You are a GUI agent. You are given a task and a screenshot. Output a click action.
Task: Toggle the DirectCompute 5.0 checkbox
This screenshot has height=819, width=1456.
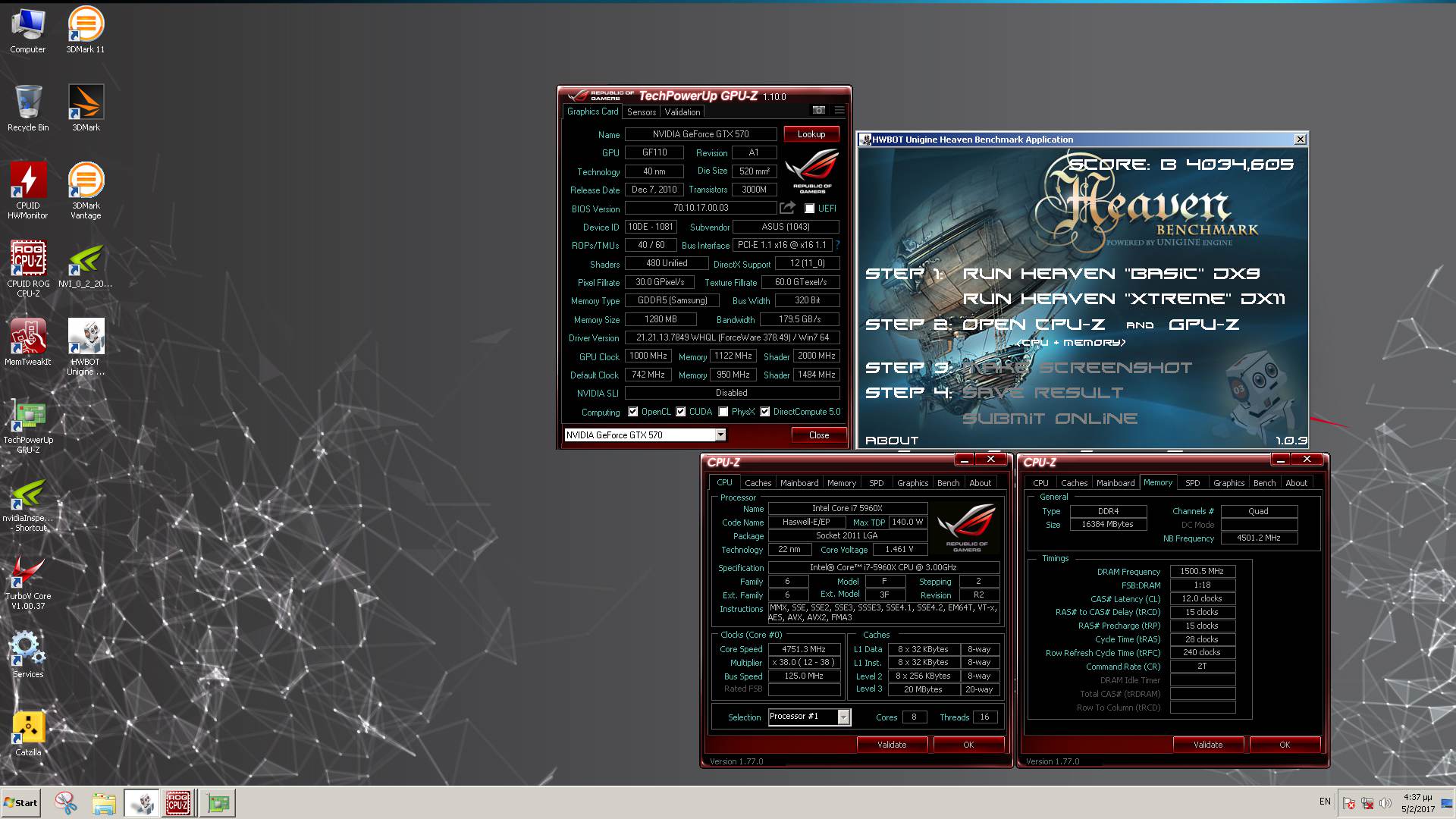tap(765, 412)
